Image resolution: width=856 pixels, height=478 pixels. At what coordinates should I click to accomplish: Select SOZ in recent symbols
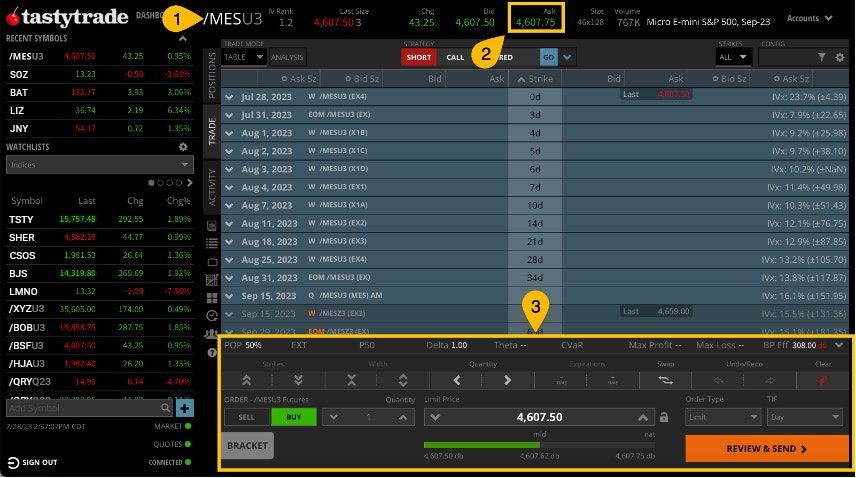point(99,74)
